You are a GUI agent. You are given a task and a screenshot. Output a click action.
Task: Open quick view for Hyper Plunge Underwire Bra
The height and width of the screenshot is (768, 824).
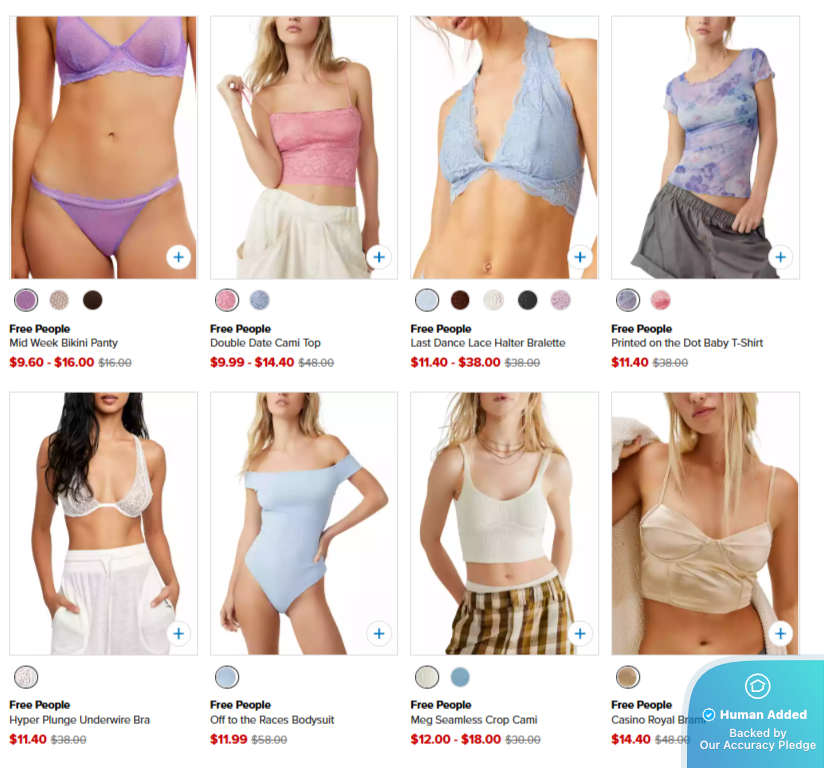tap(179, 633)
